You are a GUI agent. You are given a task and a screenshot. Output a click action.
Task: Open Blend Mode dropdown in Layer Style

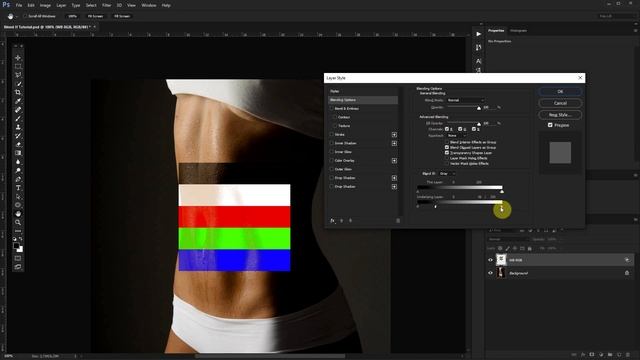[x=465, y=100]
